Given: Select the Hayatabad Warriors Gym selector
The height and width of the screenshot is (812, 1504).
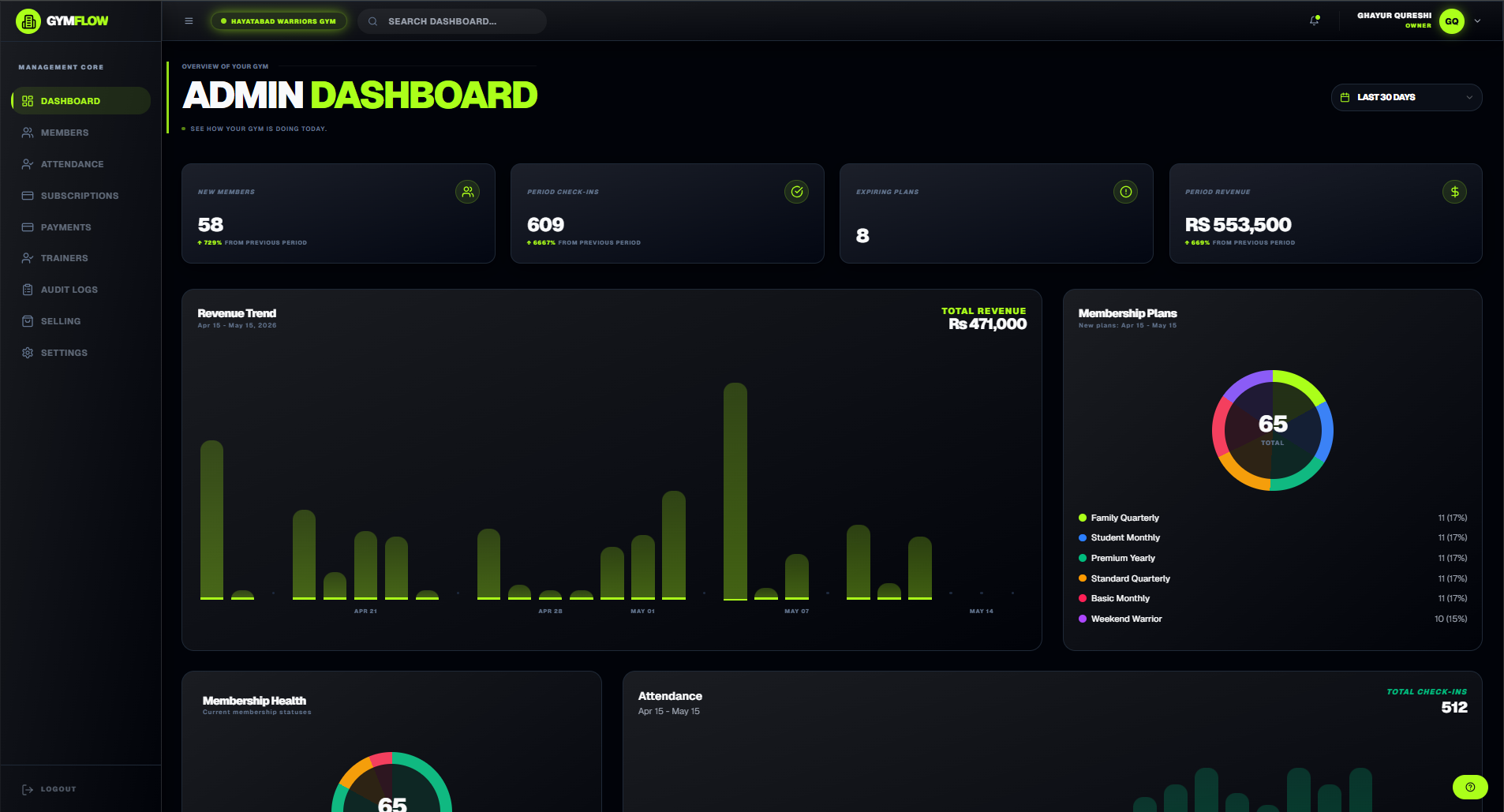Looking at the screenshot, I should click(279, 21).
